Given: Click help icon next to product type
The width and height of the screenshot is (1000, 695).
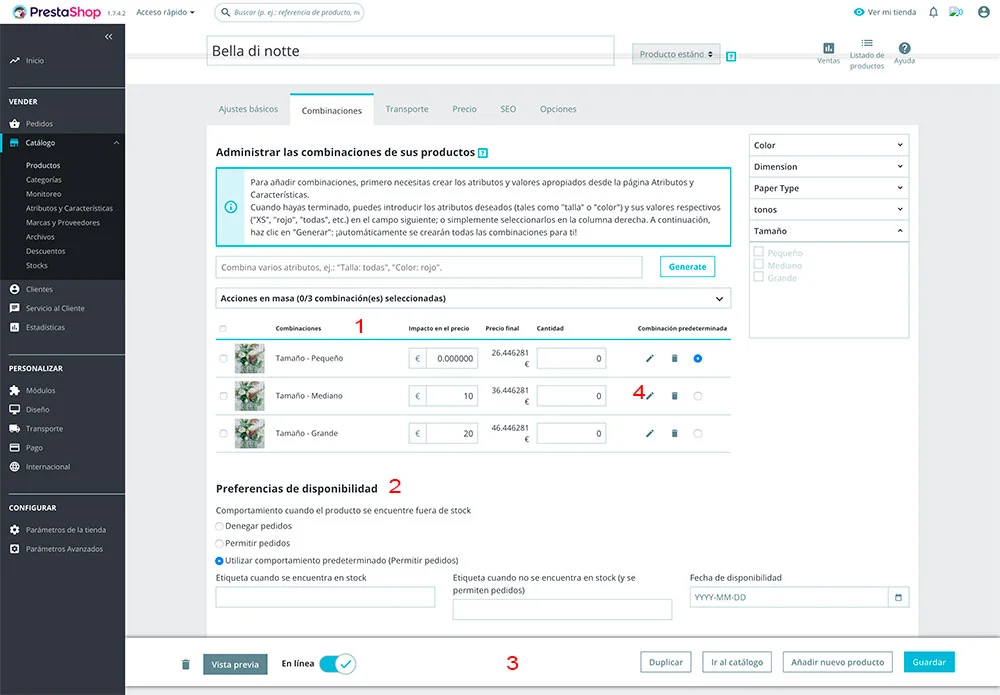Looking at the screenshot, I should 731,57.
